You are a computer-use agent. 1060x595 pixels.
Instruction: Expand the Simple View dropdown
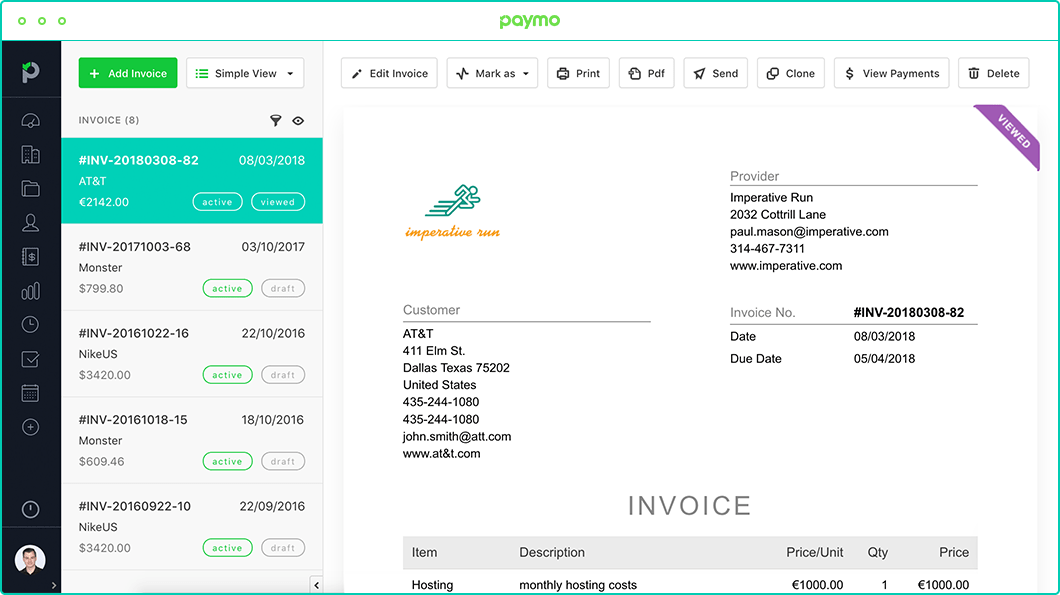pyautogui.click(x=245, y=73)
